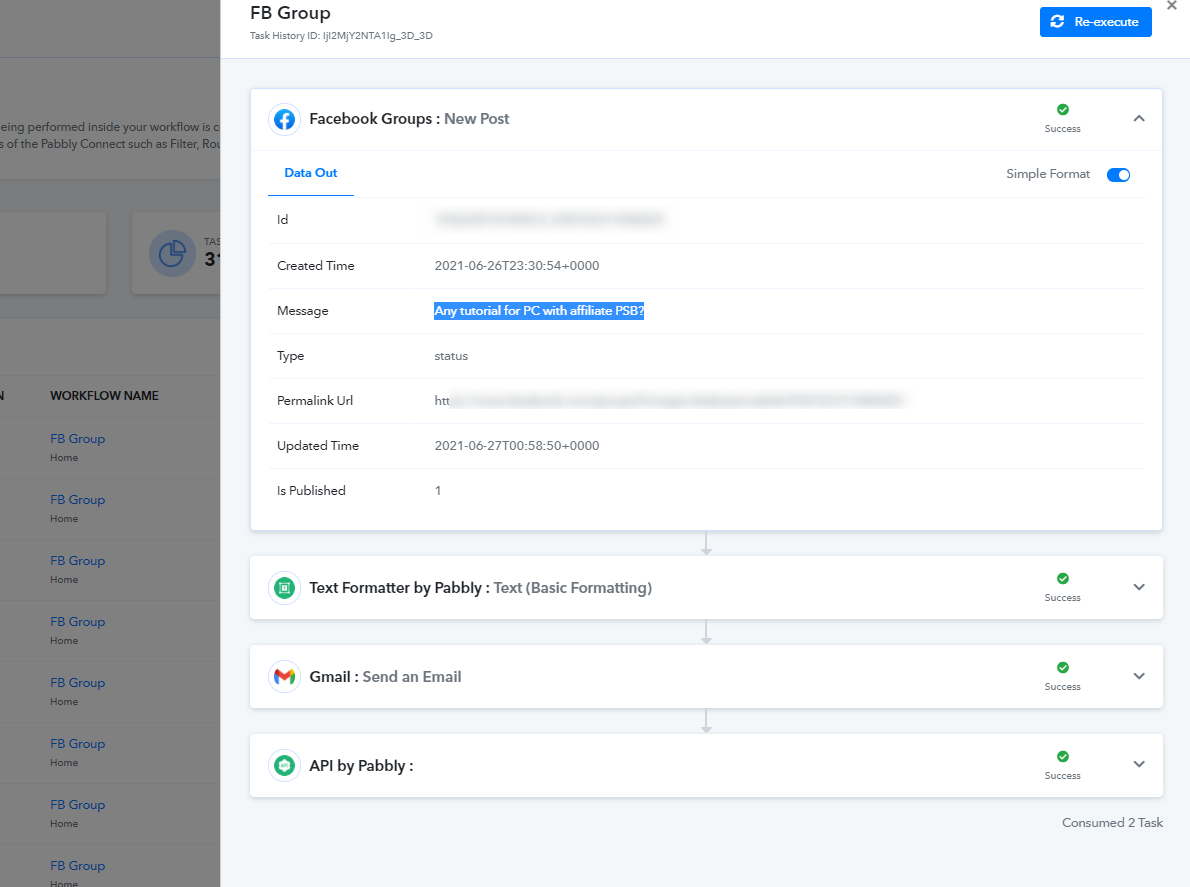This screenshot has height=887, width=1190.
Task: Click the Created Time value 2021-06-26T23:30:54
Action: tap(517, 266)
